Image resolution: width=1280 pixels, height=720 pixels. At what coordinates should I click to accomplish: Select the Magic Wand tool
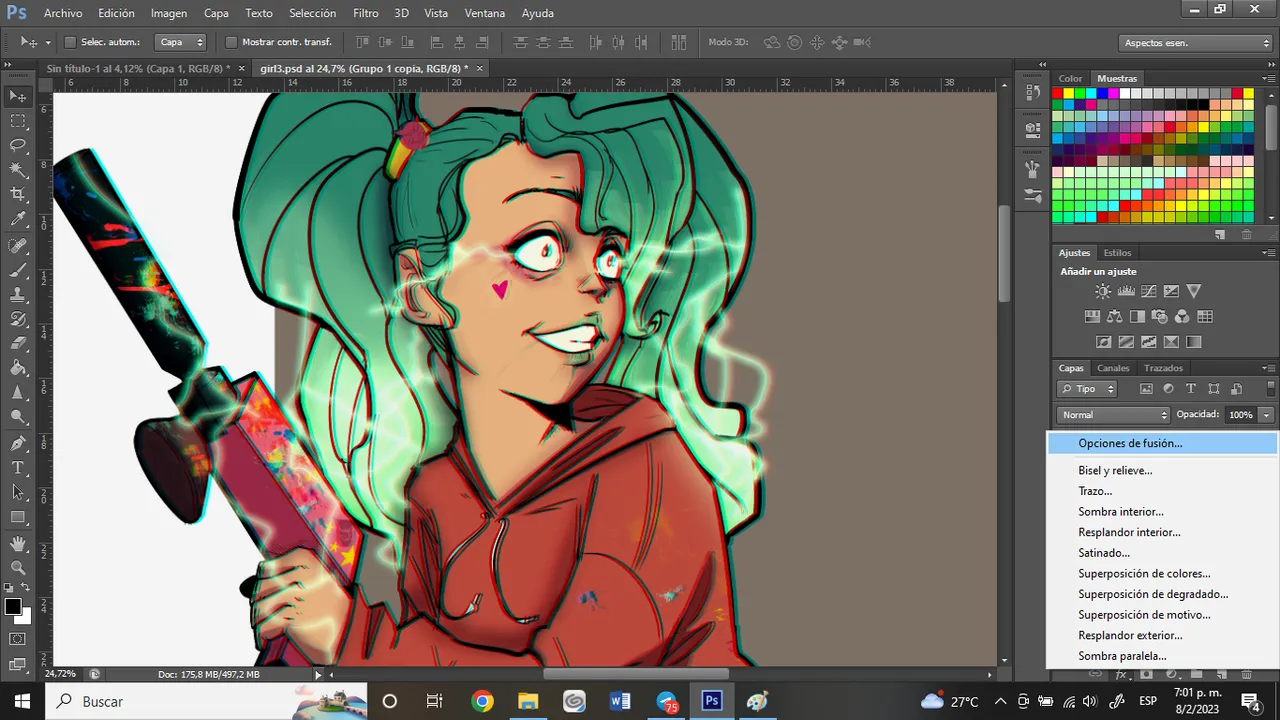coord(18,170)
